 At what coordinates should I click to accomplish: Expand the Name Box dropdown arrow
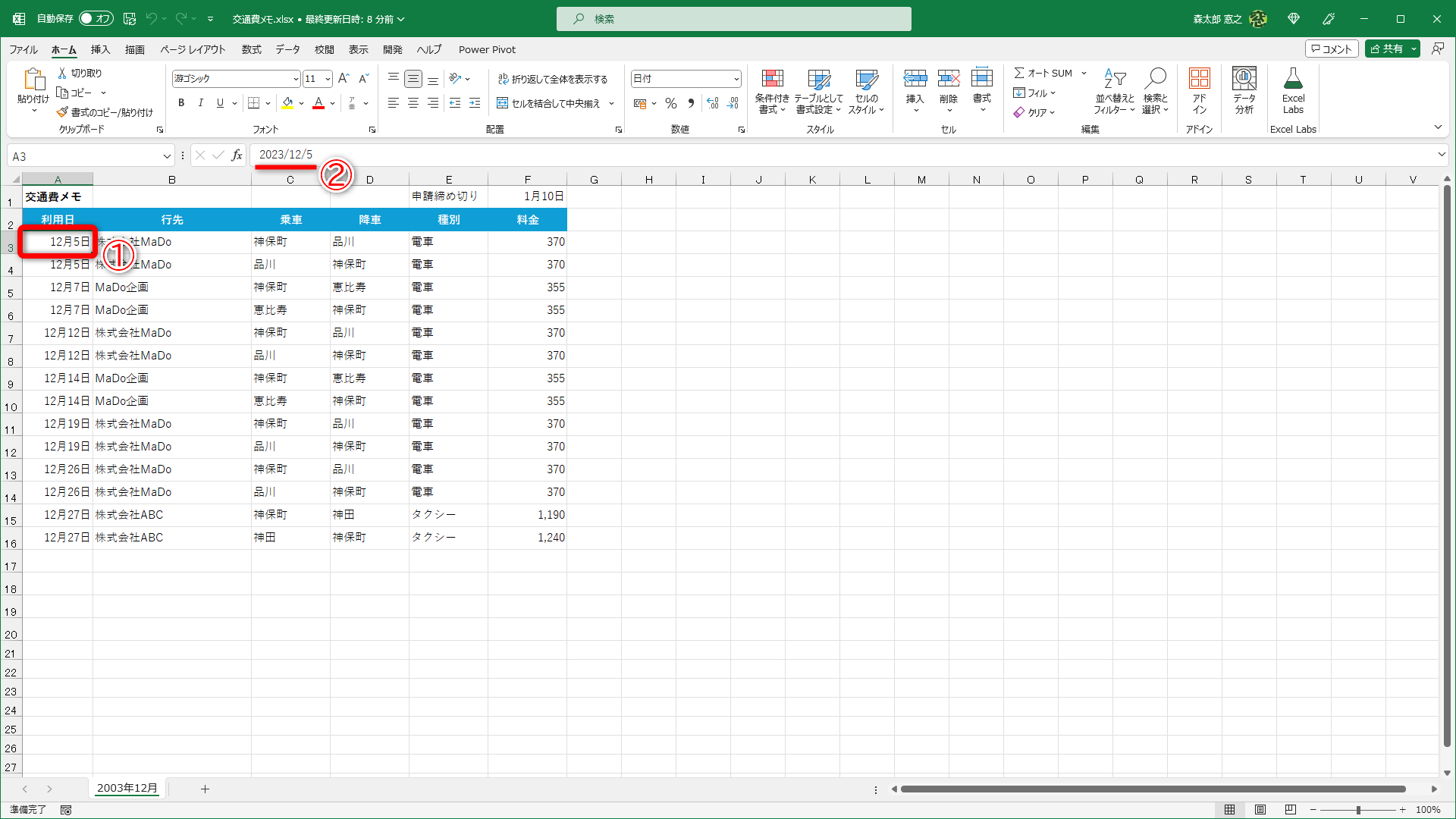click(167, 156)
